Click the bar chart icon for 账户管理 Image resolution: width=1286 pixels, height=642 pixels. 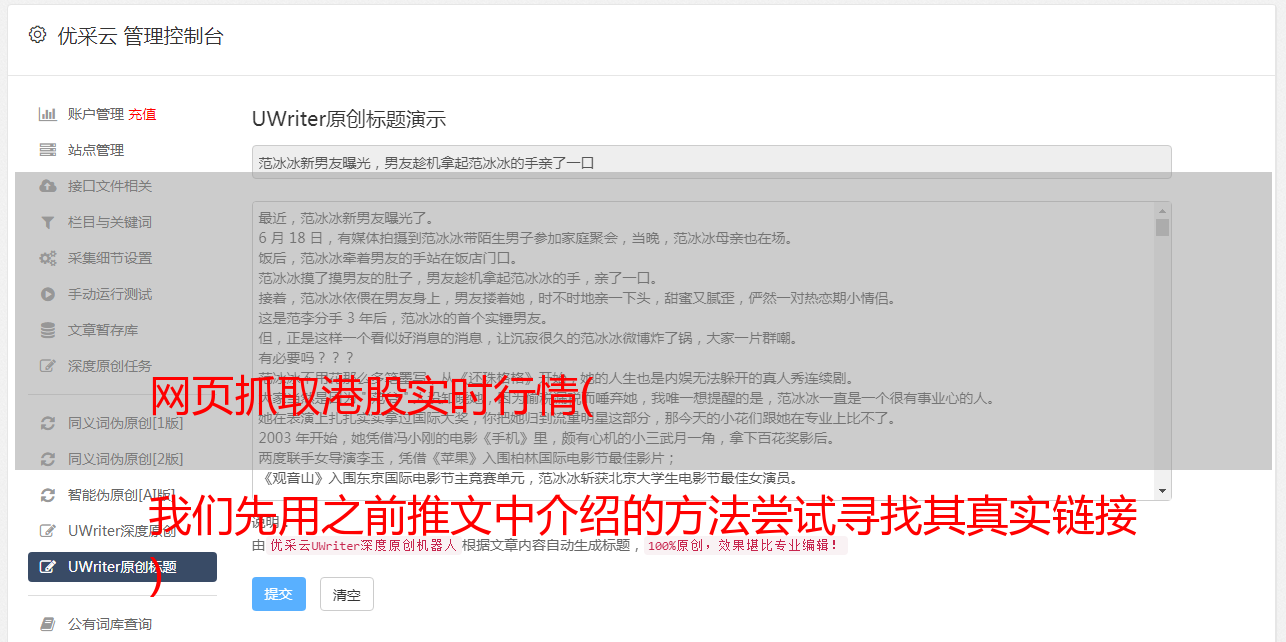[x=47, y=114]
